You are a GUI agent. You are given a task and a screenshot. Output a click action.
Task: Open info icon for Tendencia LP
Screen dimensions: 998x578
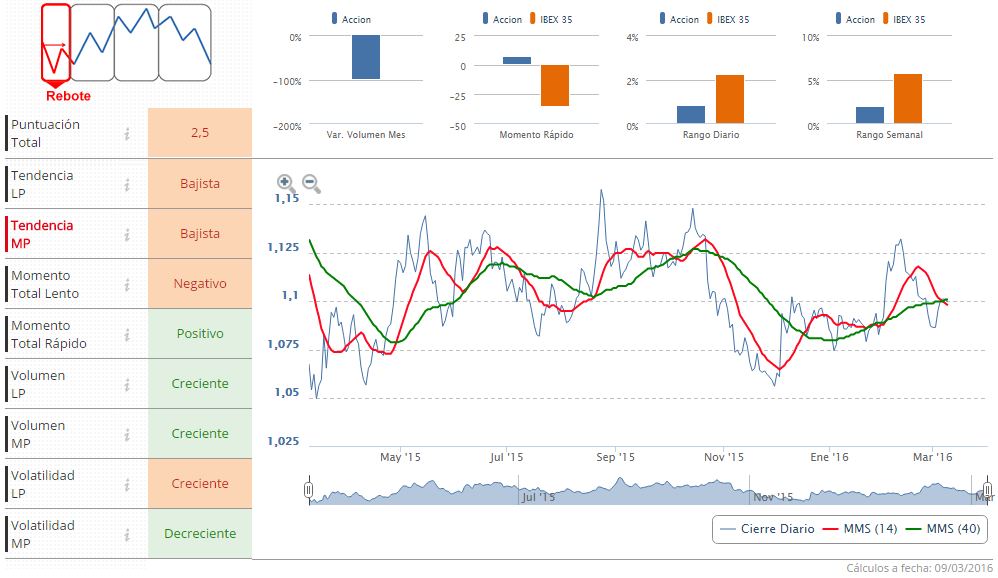point(127,184)
